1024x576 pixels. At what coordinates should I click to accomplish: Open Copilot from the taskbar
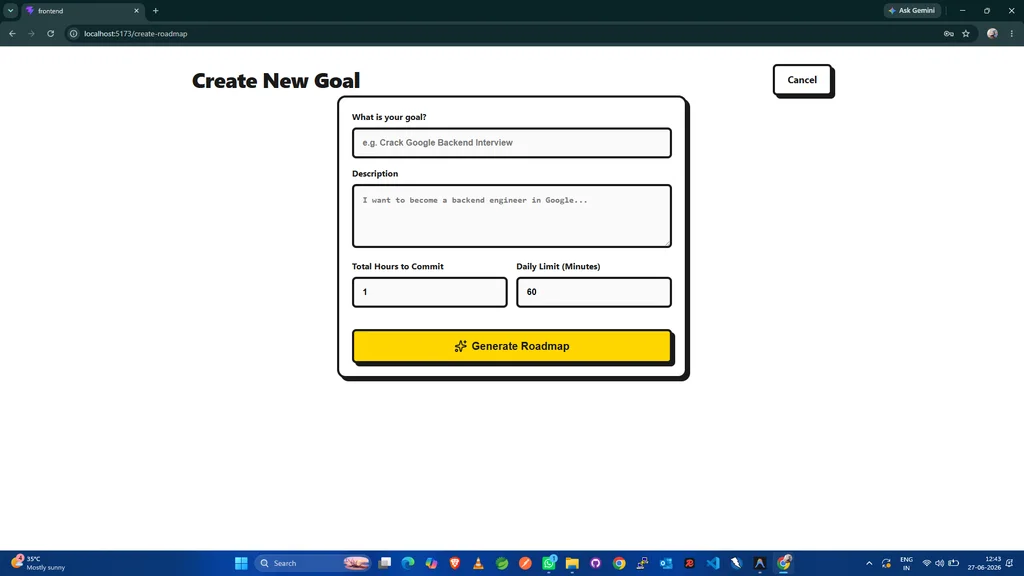(432, 563)
